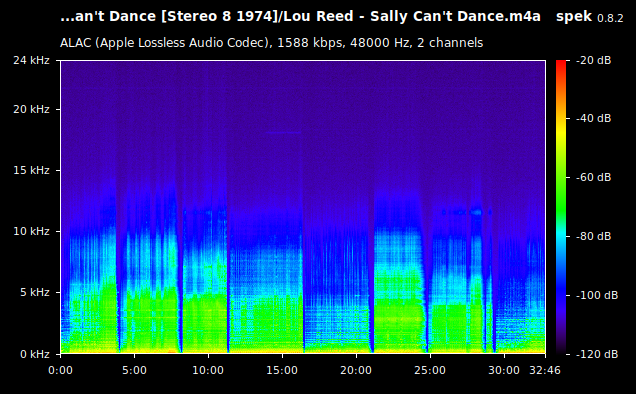Click the "10 kHz" frequency axis label
Viewport: 636px width, 394px height.
[x=31, y=231]
